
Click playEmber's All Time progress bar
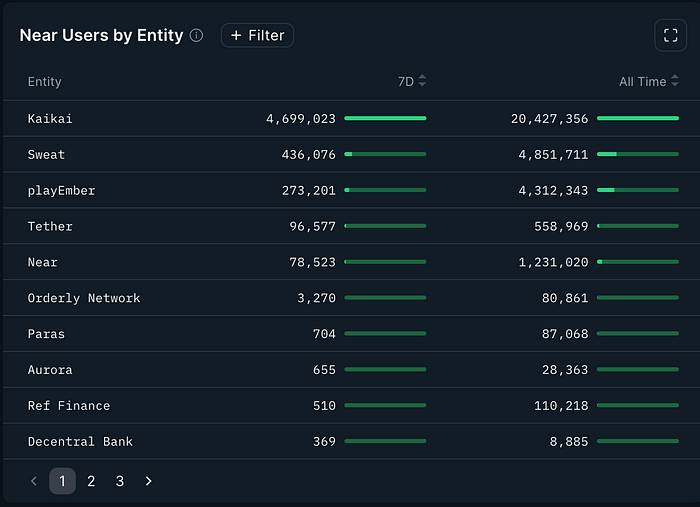(x=638, y=190)
